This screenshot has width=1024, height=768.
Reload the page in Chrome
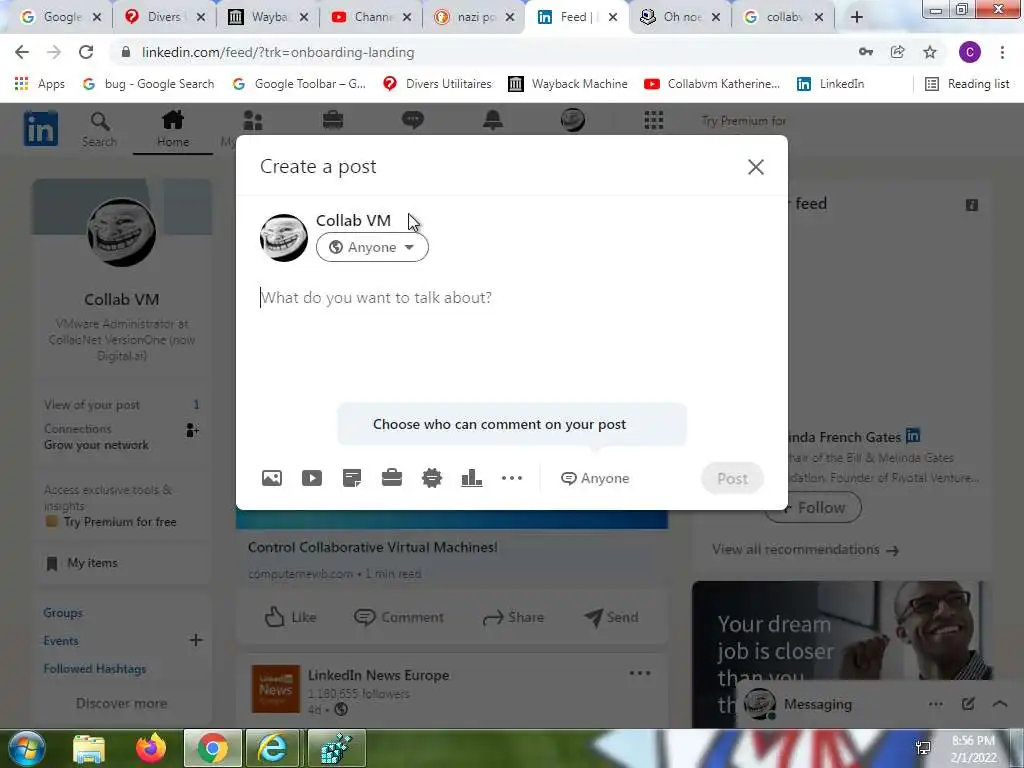[86, 52]
